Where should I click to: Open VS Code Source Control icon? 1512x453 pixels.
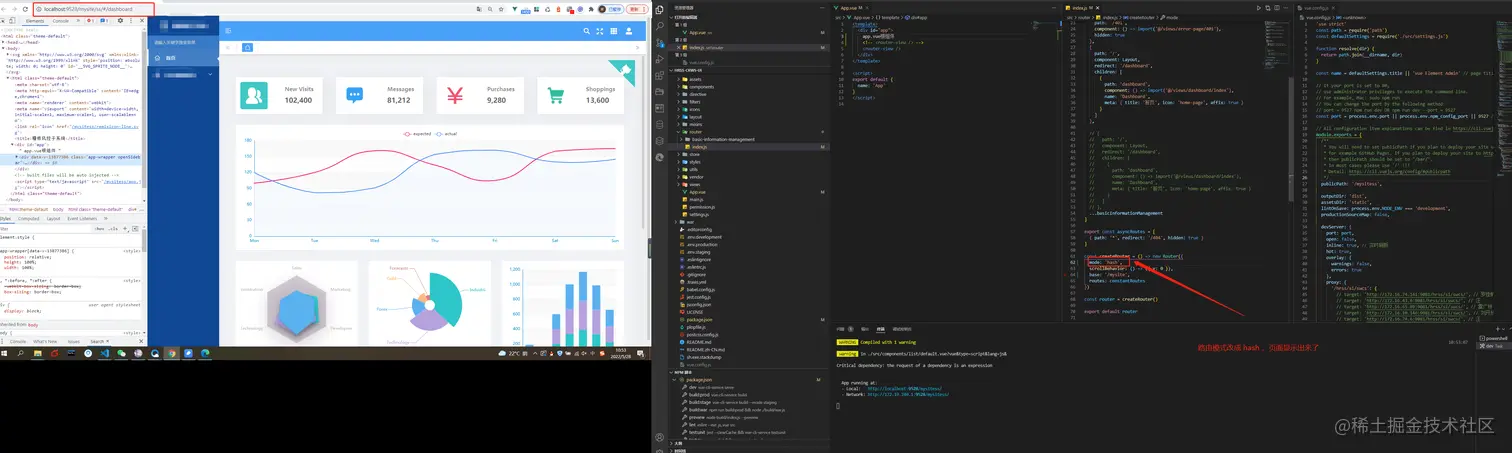(x=659, y=42)
